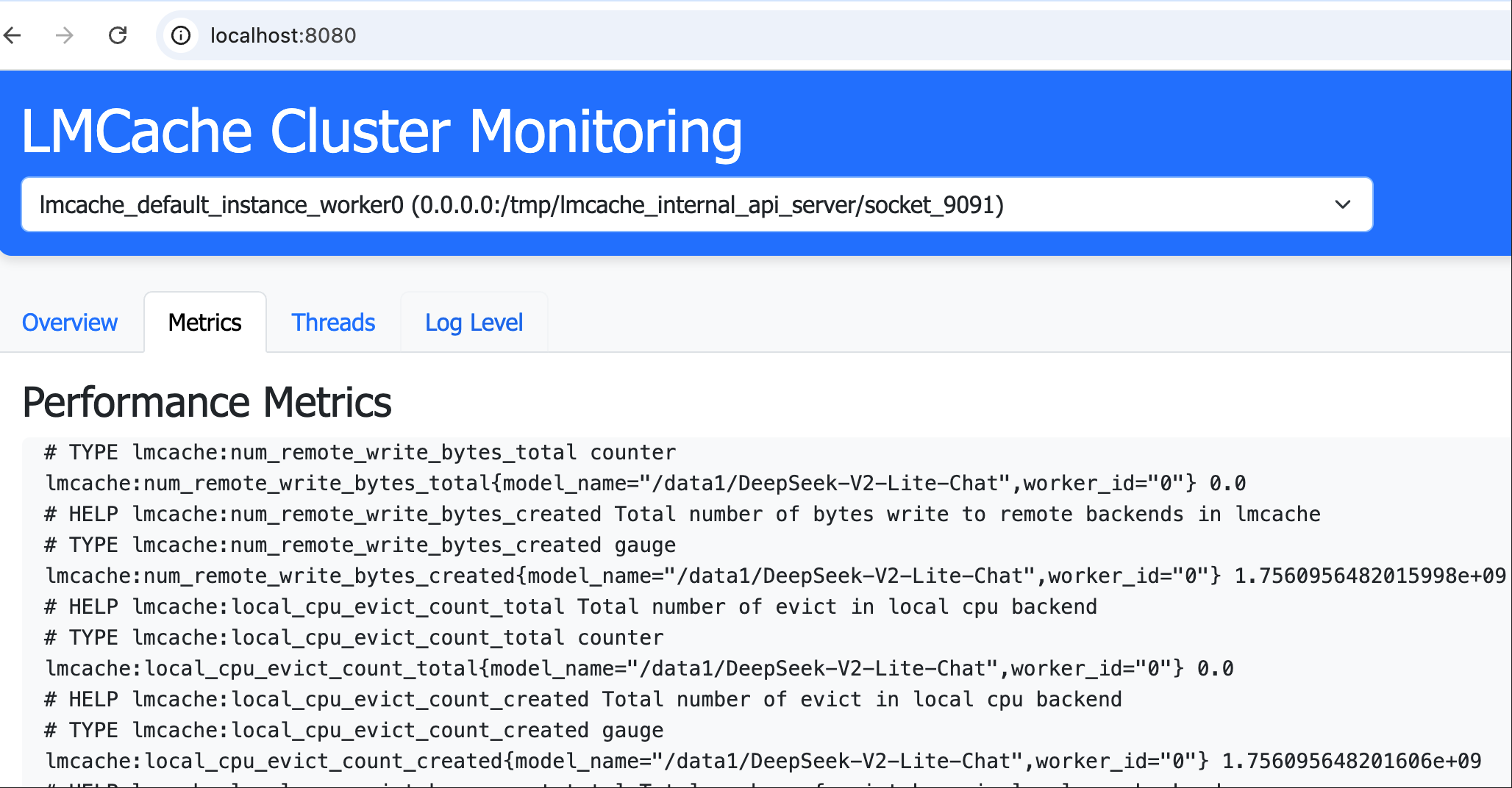Click the Performance Metrics heading
The image size is (1512, 788).
point(207,401)
